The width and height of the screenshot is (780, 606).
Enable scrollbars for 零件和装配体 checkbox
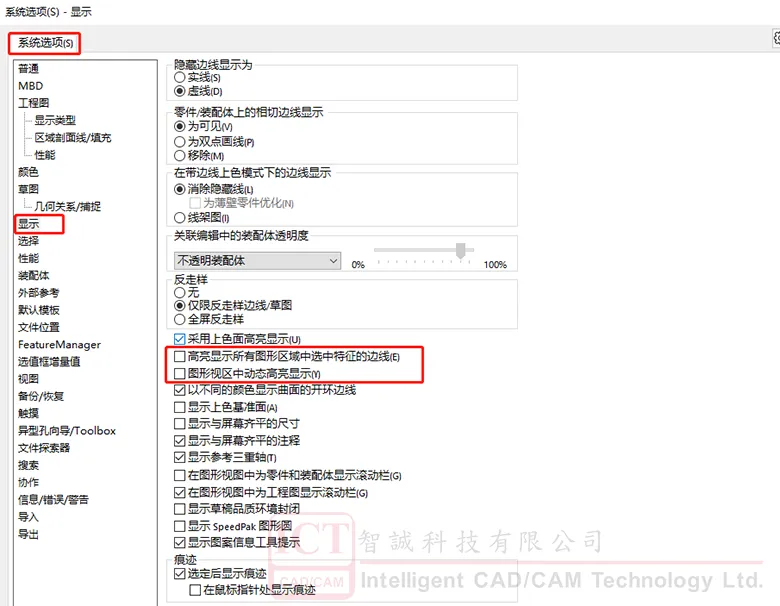coord(180,476)
